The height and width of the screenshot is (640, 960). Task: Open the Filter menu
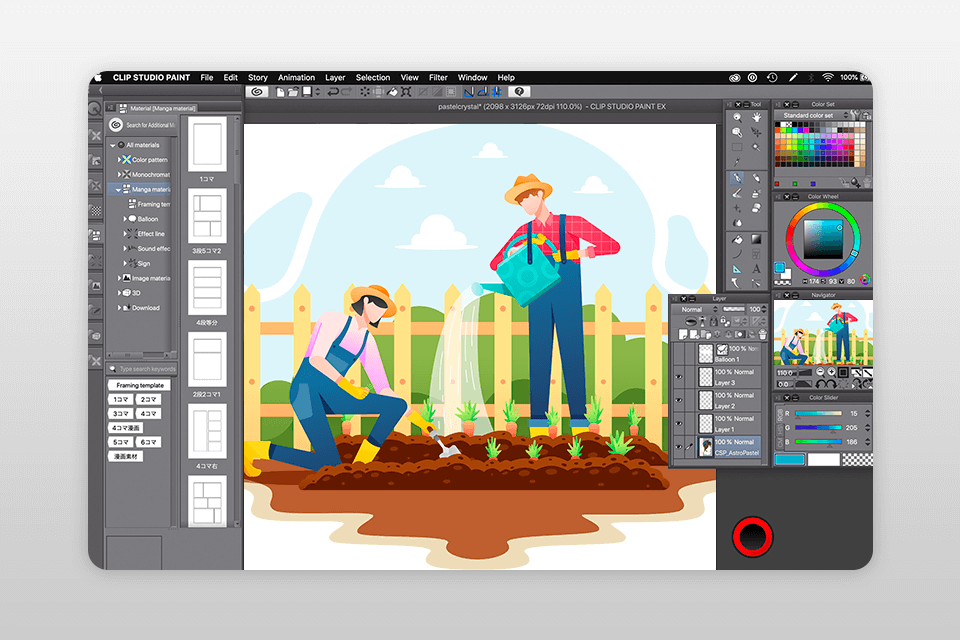(437, 77)
